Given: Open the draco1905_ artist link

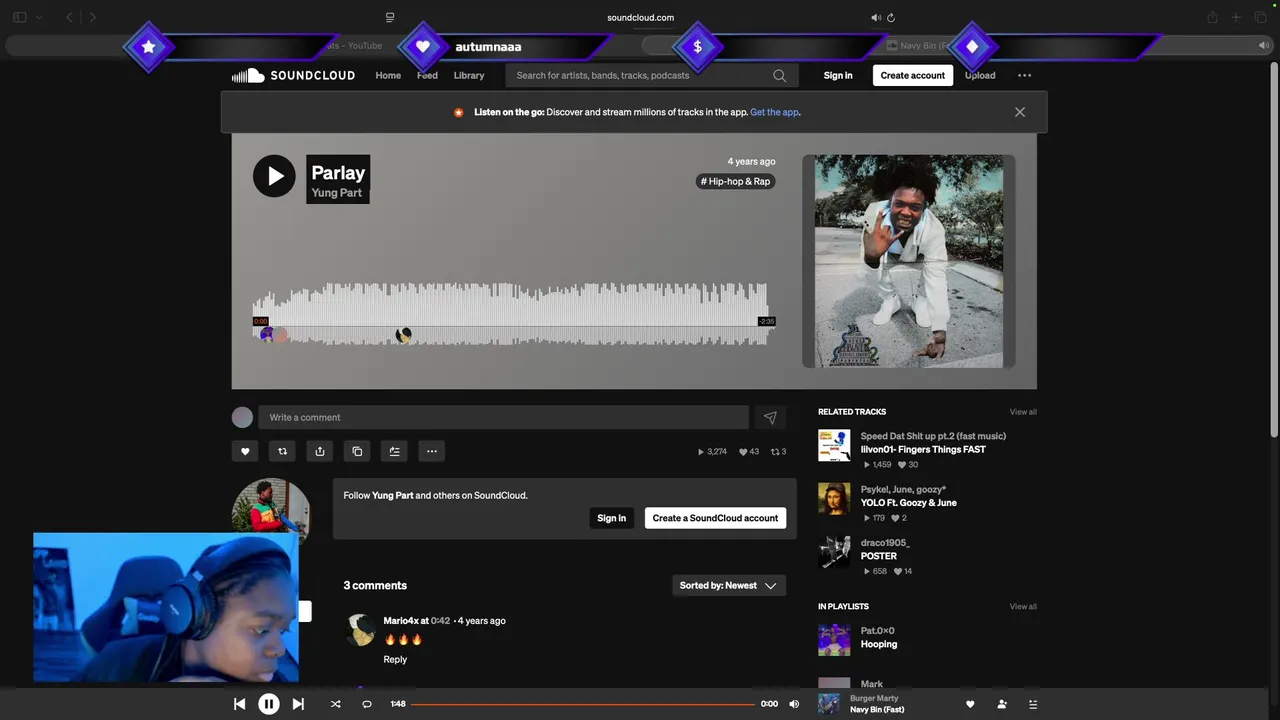Looking at the screenshot, I should tap(885, 543).
